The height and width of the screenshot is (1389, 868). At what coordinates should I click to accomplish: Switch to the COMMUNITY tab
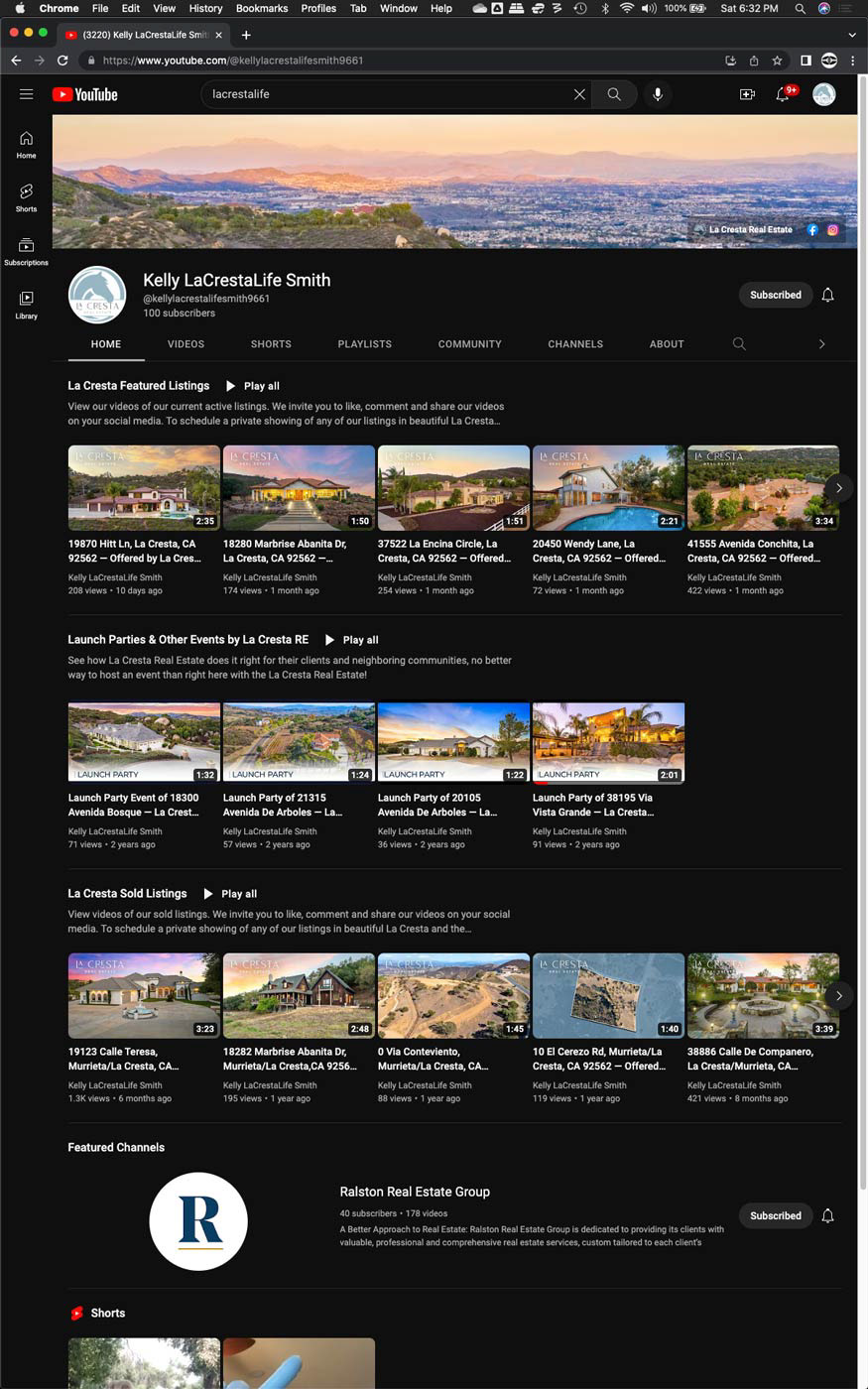pyautogui.click(x=469, y=344)
